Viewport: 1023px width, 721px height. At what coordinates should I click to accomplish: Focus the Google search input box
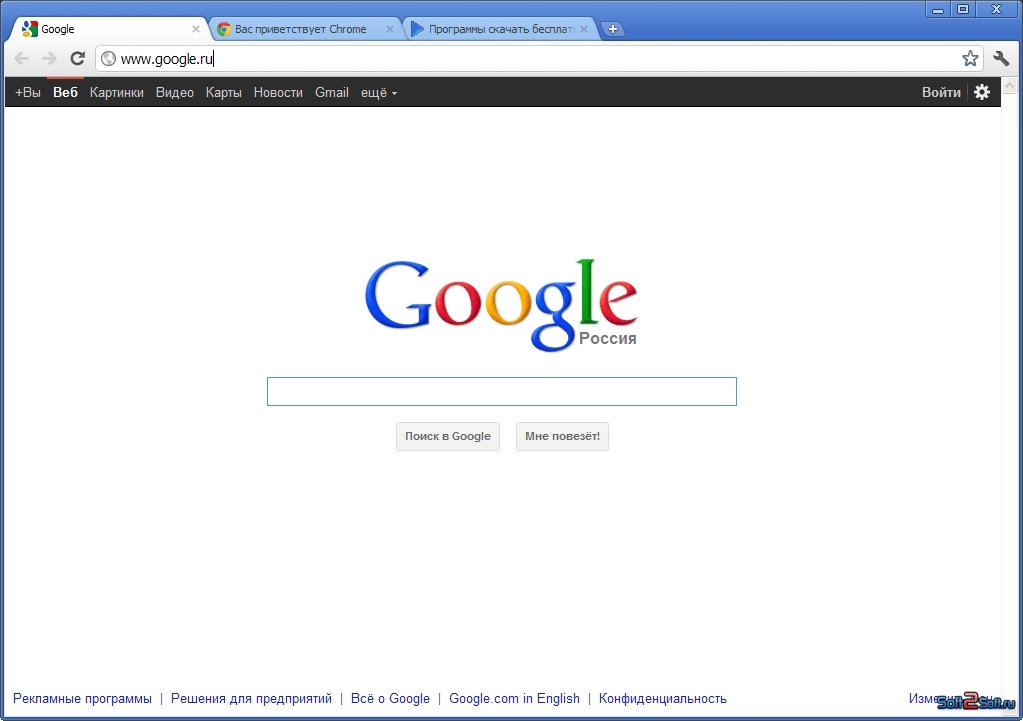click(x=502, y=391)
